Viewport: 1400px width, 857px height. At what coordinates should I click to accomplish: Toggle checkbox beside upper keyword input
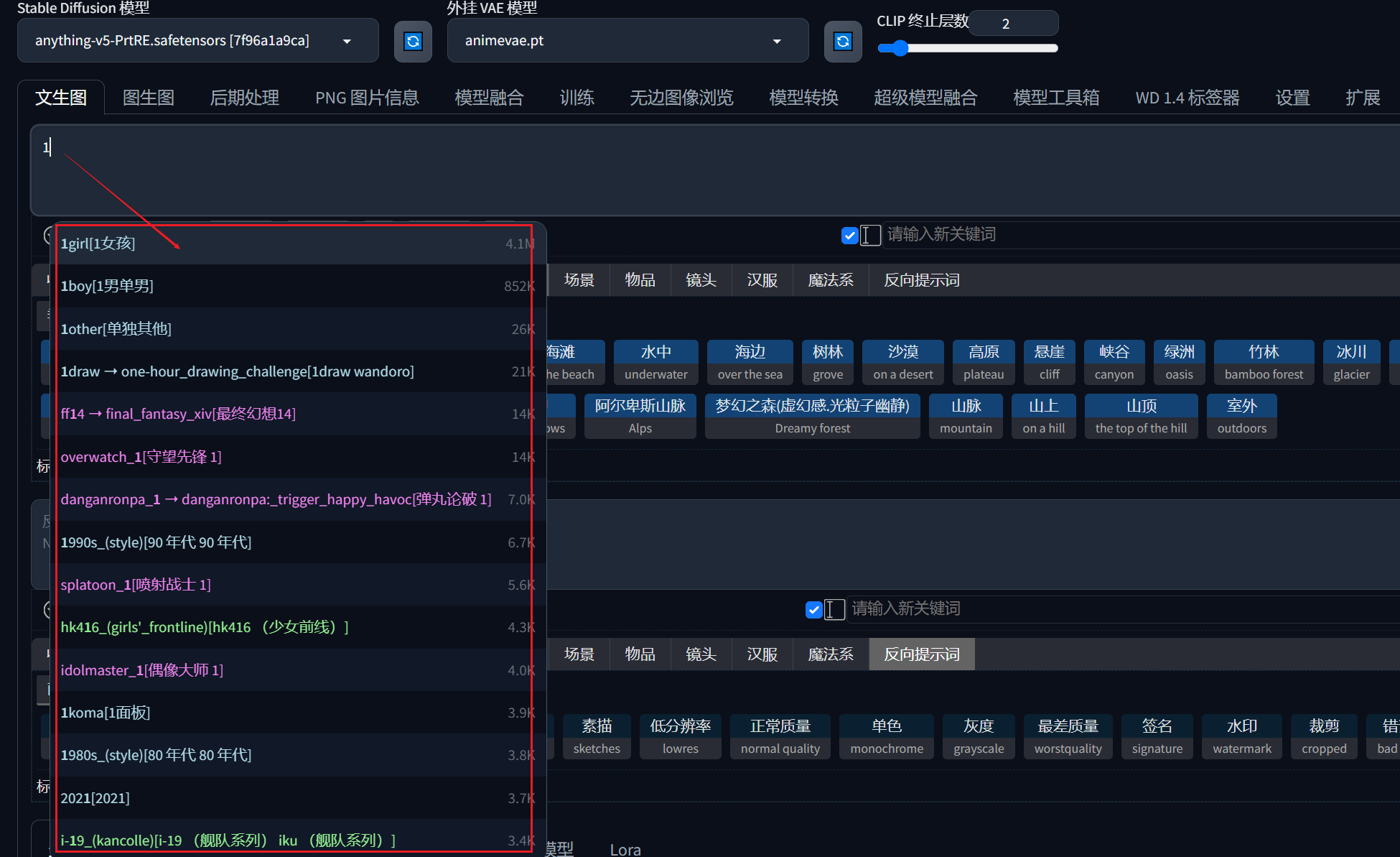(x=850, y=236)
